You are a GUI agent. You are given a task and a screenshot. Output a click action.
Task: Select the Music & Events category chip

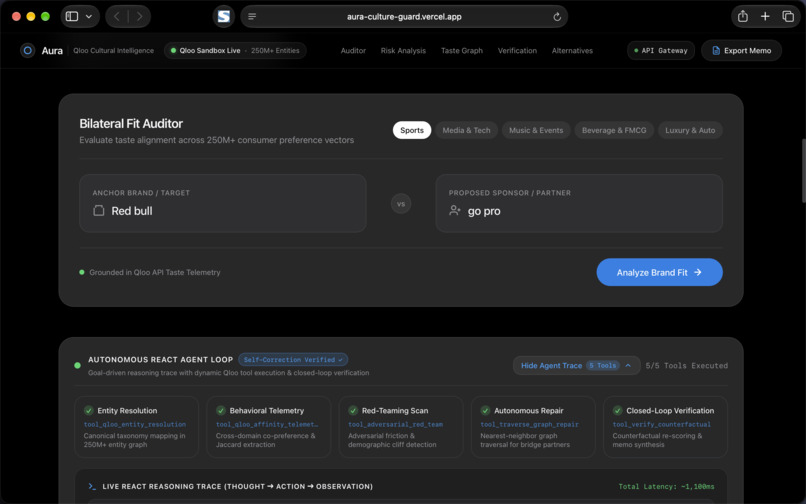[x=536, y=130]
